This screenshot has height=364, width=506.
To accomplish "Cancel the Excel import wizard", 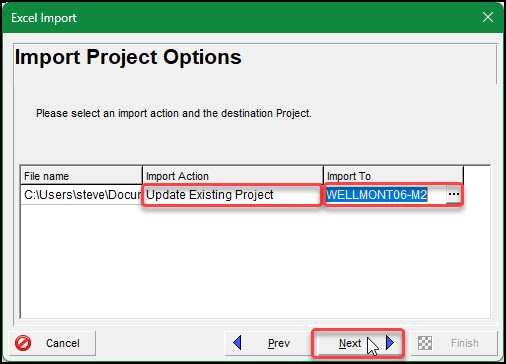I will (x=52, y=343).
